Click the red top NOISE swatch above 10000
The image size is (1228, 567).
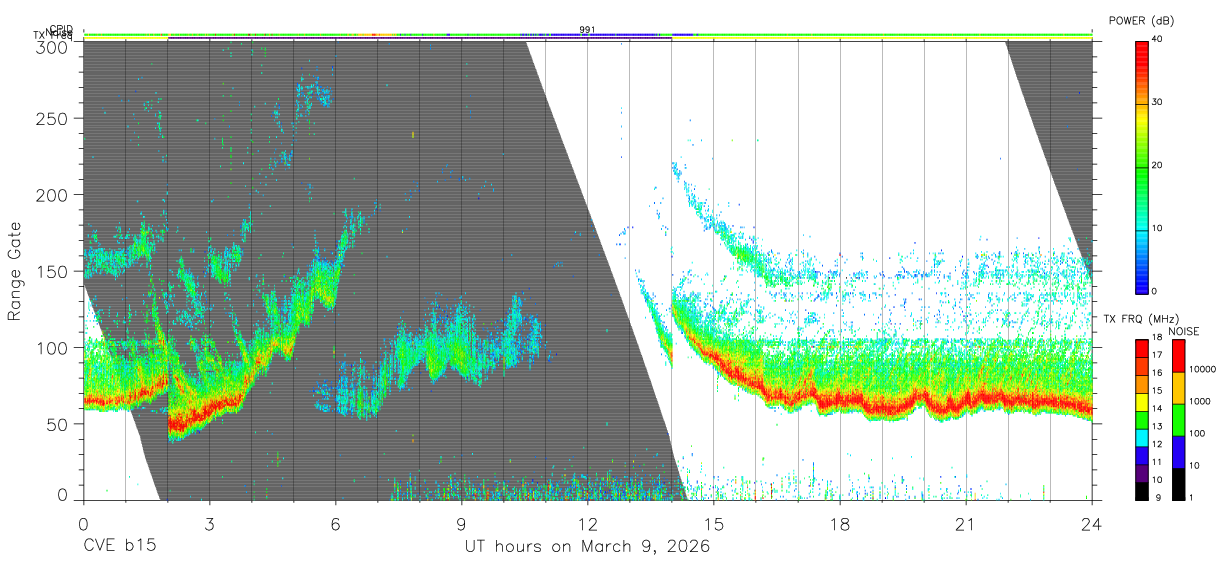pos(1178,355)
